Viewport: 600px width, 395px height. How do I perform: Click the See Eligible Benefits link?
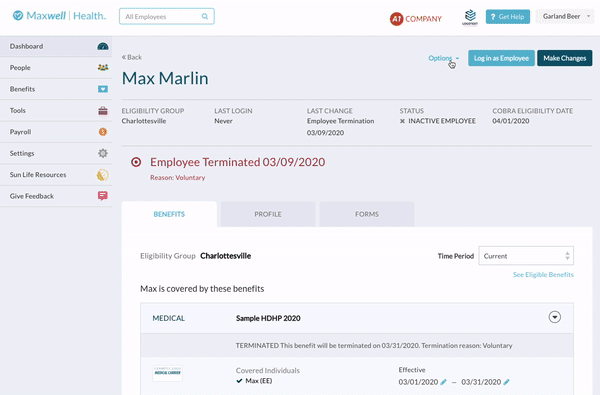543,274
